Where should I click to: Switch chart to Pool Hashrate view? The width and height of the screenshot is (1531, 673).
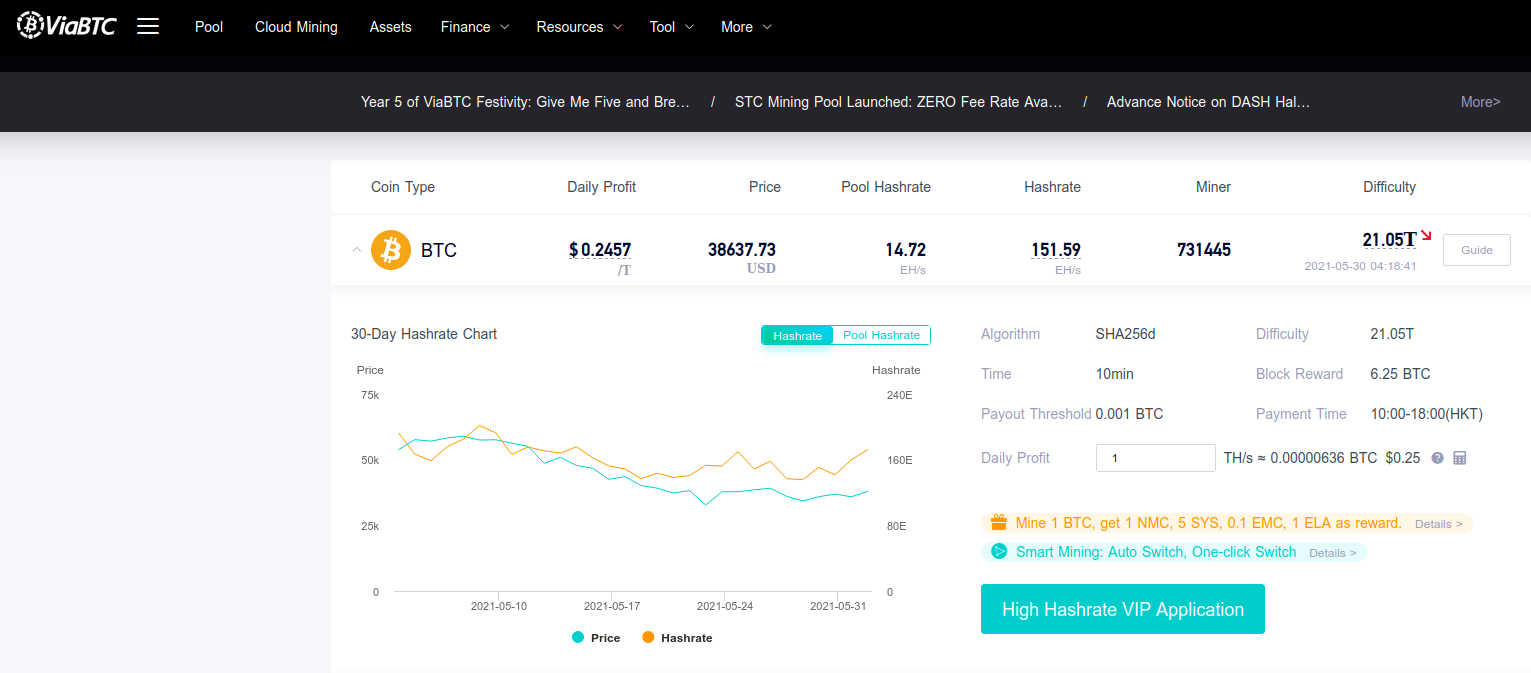(881, 336)
